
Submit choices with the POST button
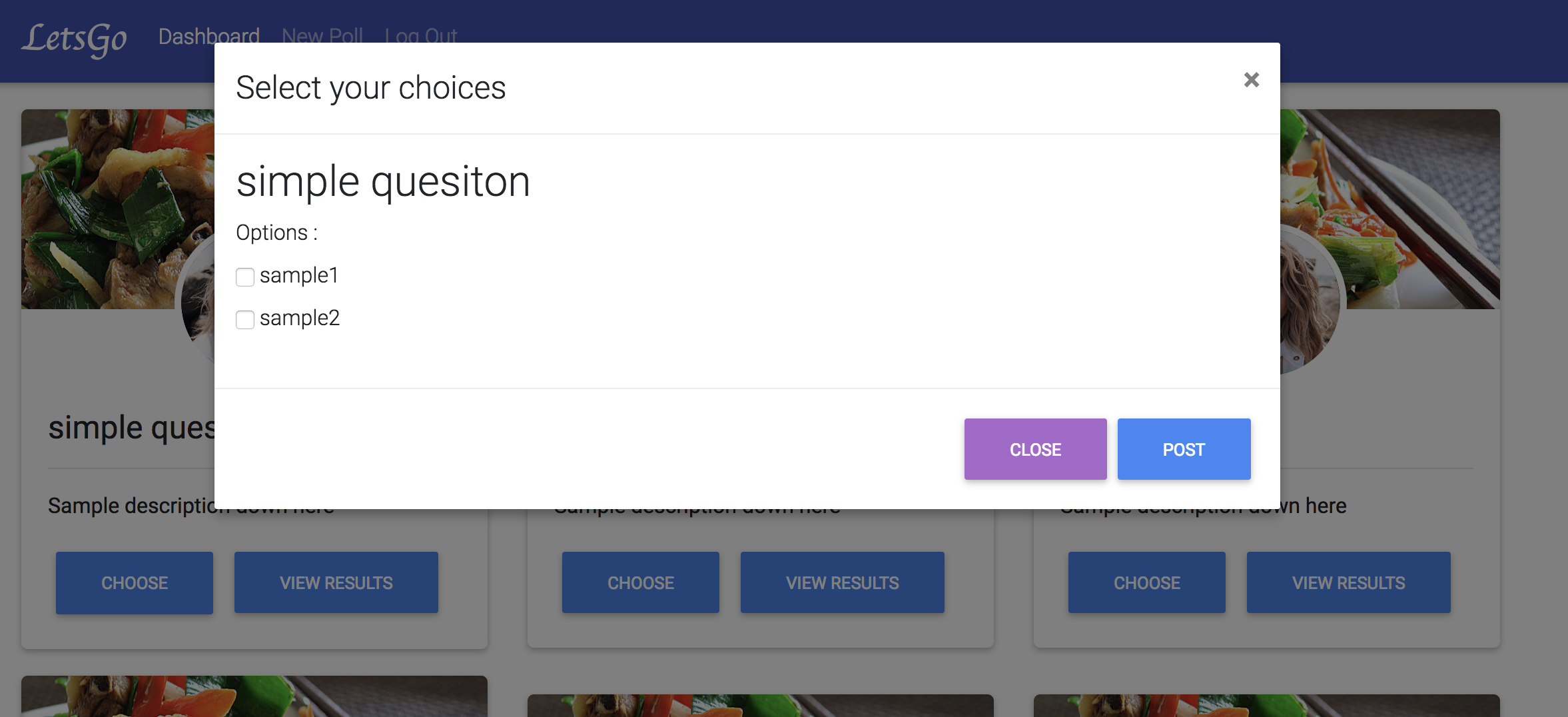(x=1184, y=449)
